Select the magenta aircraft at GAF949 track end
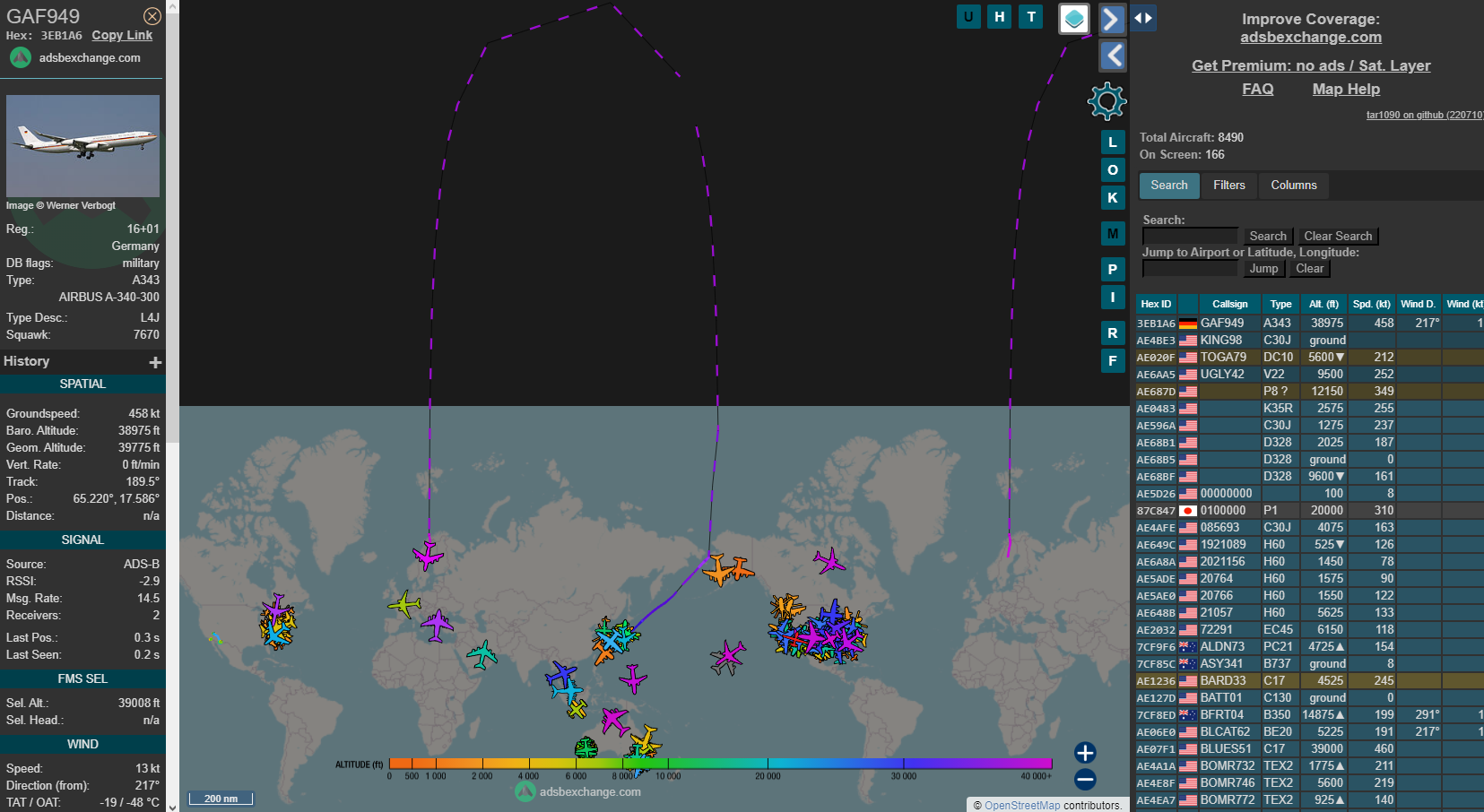 [x=429, y=555]
